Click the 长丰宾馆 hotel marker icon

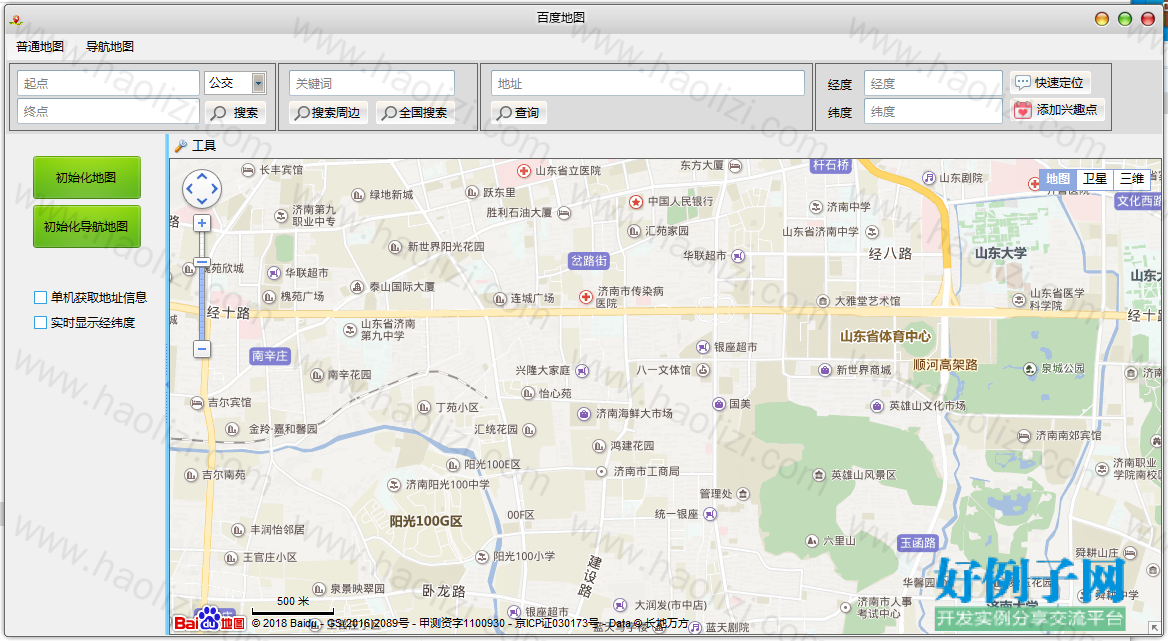click(x=248, y=170)
